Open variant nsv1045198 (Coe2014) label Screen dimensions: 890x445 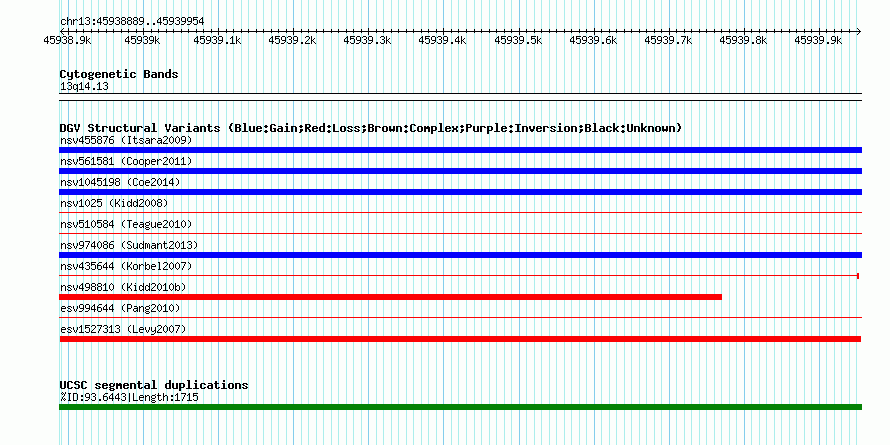point(120,182)
